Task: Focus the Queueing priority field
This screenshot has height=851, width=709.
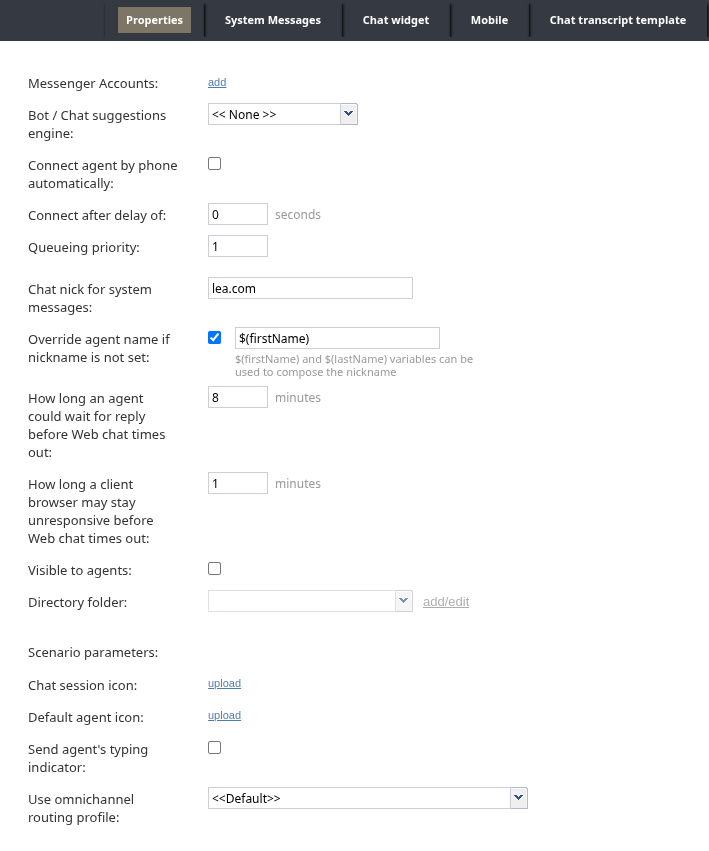Action: (x=238, y=246)
